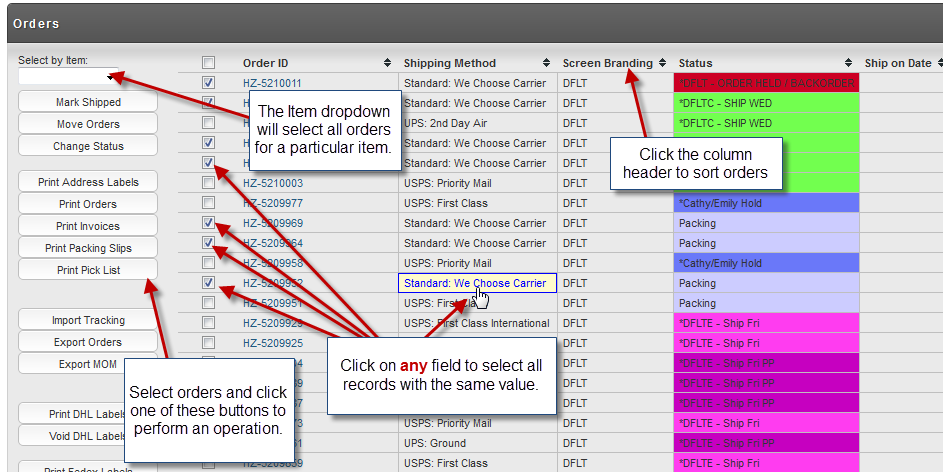943x472 pixels.
Task: Sort by Order ID column arrows
Action: (387, 63)
